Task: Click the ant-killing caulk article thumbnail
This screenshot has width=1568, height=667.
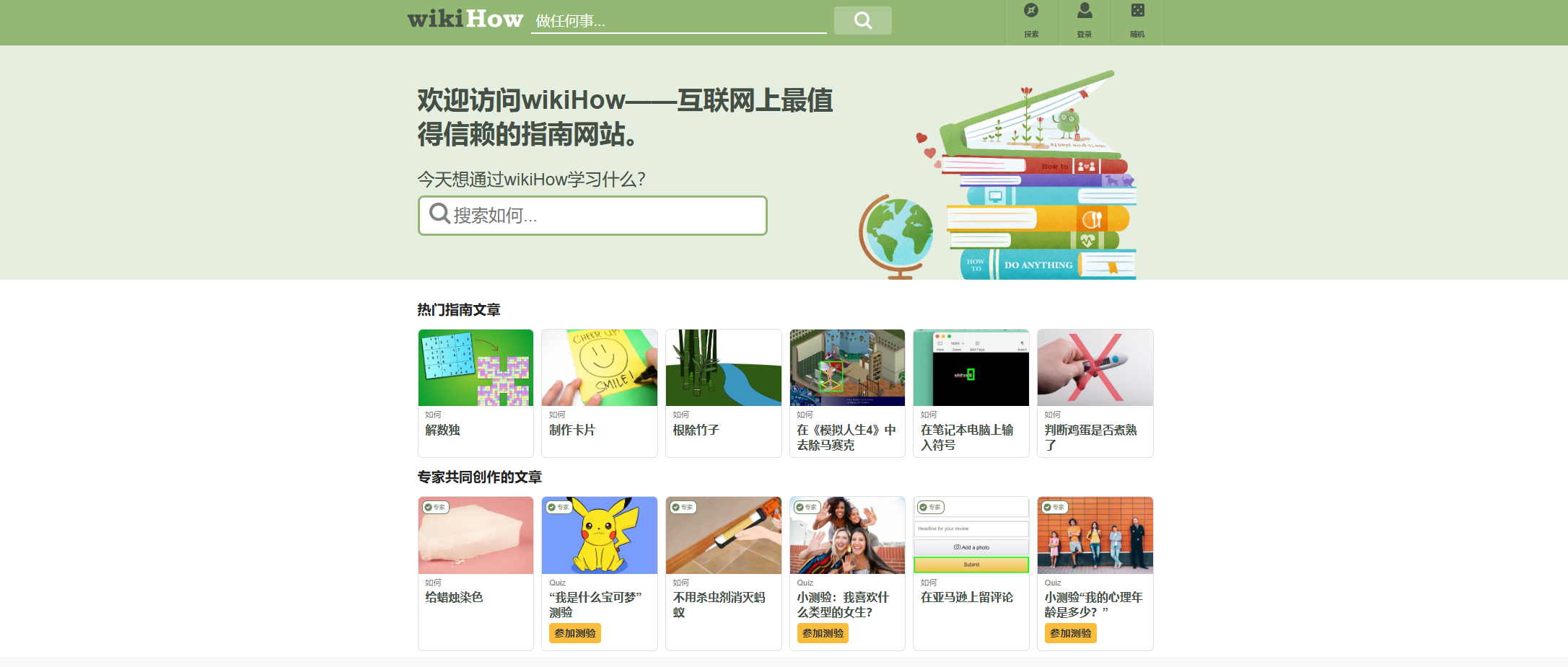Action: pyautogui.click(x=723, y=535)
